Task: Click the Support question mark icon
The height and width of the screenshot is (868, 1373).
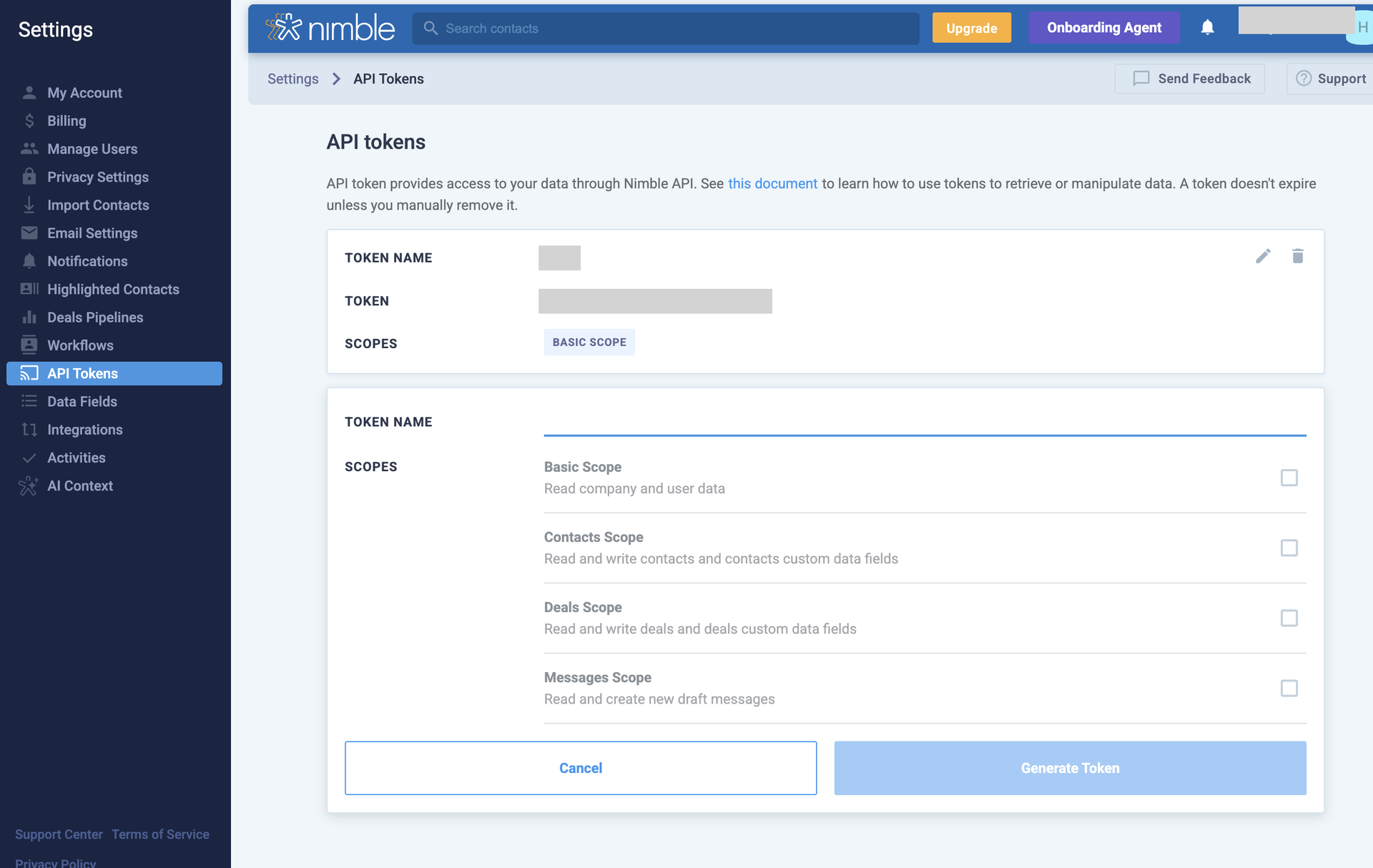Action: pyautogui.click(x=1304, y=79)
